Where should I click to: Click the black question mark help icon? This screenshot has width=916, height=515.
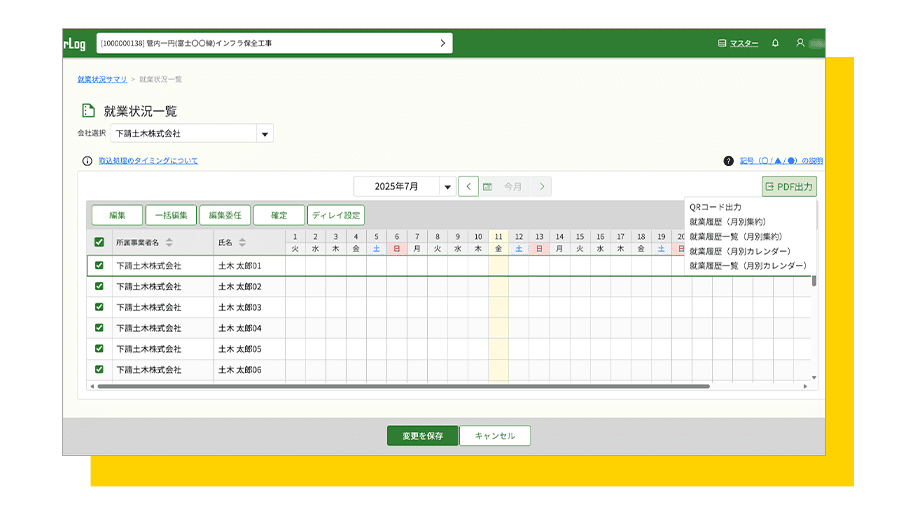pyautogui.click(x=728, y=161)
